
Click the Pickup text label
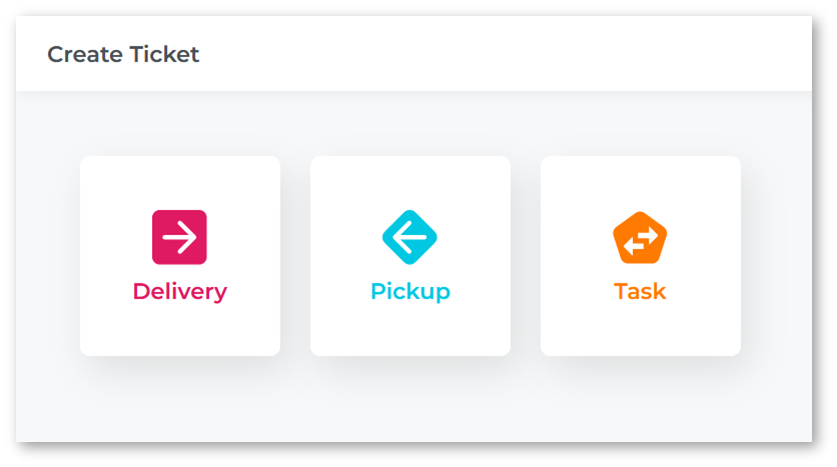click(x=410, y=292)
